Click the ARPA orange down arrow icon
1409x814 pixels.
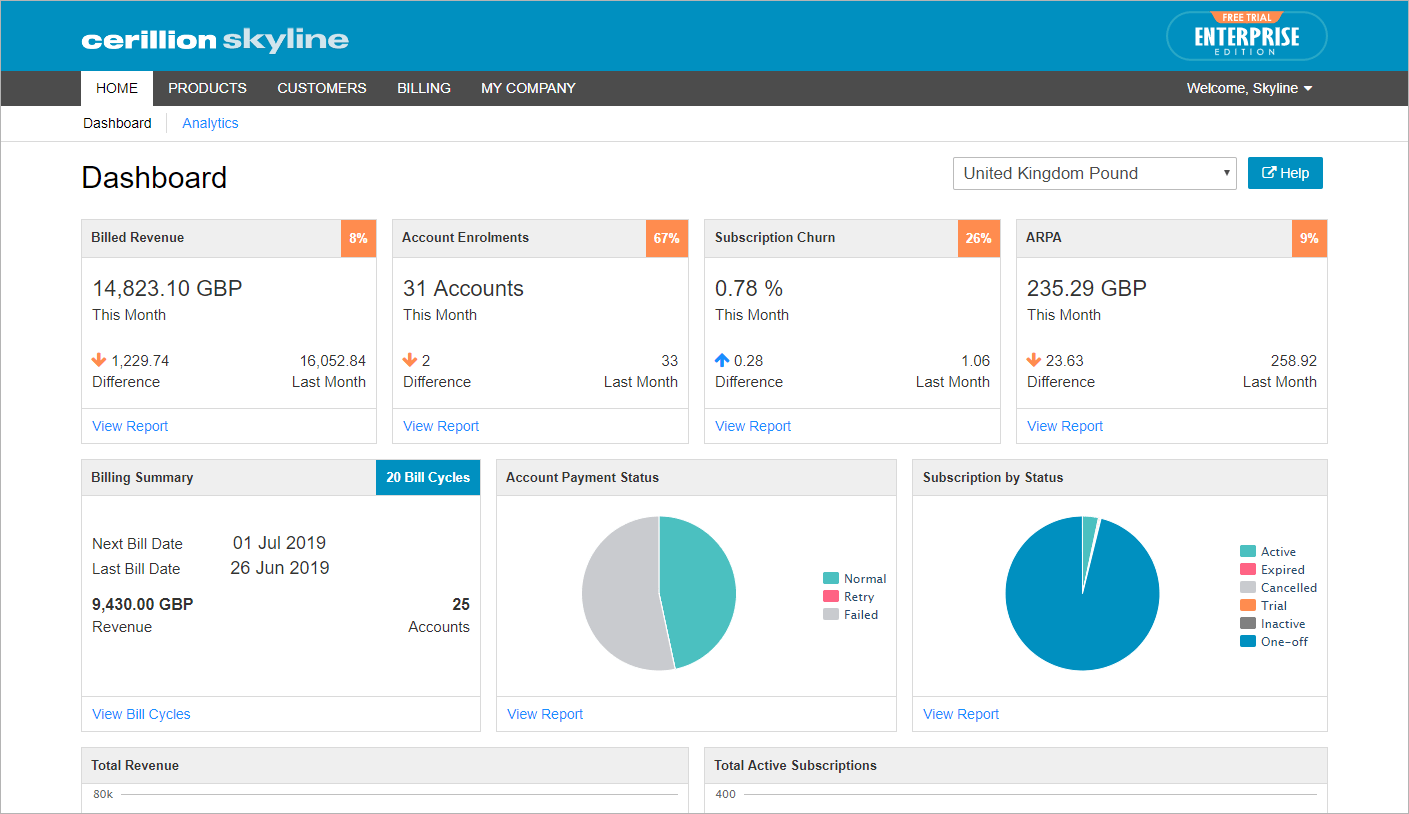coord(1034,360)
